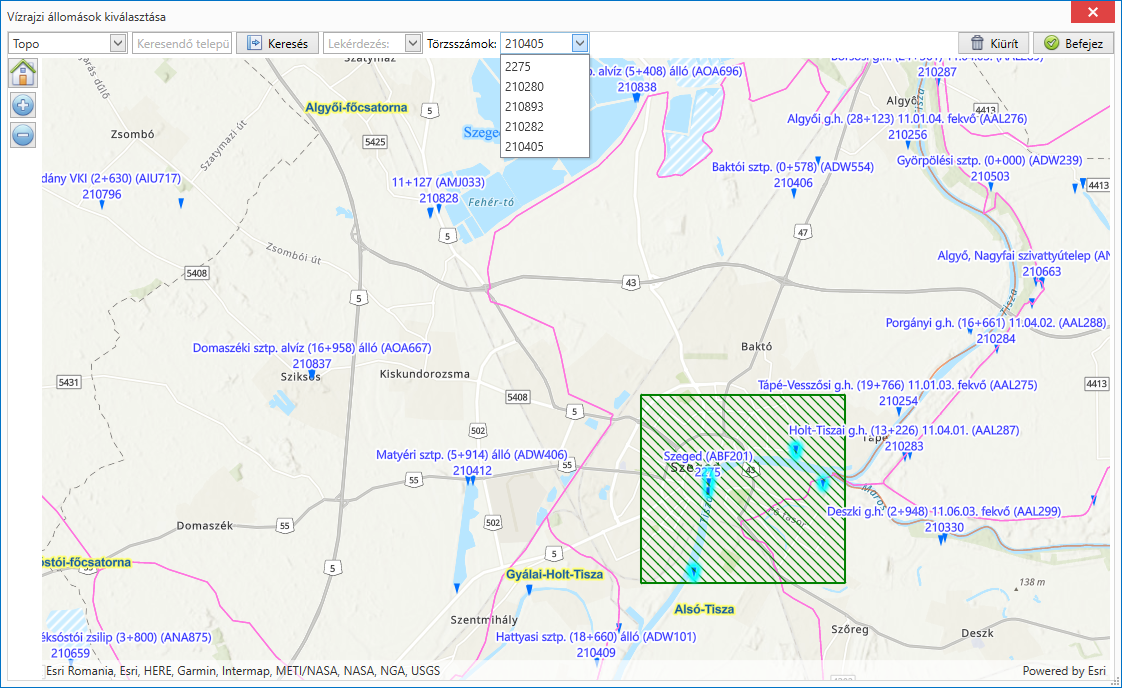Click the Hattyasi sztp. (18+660) station label

[596, 636]
